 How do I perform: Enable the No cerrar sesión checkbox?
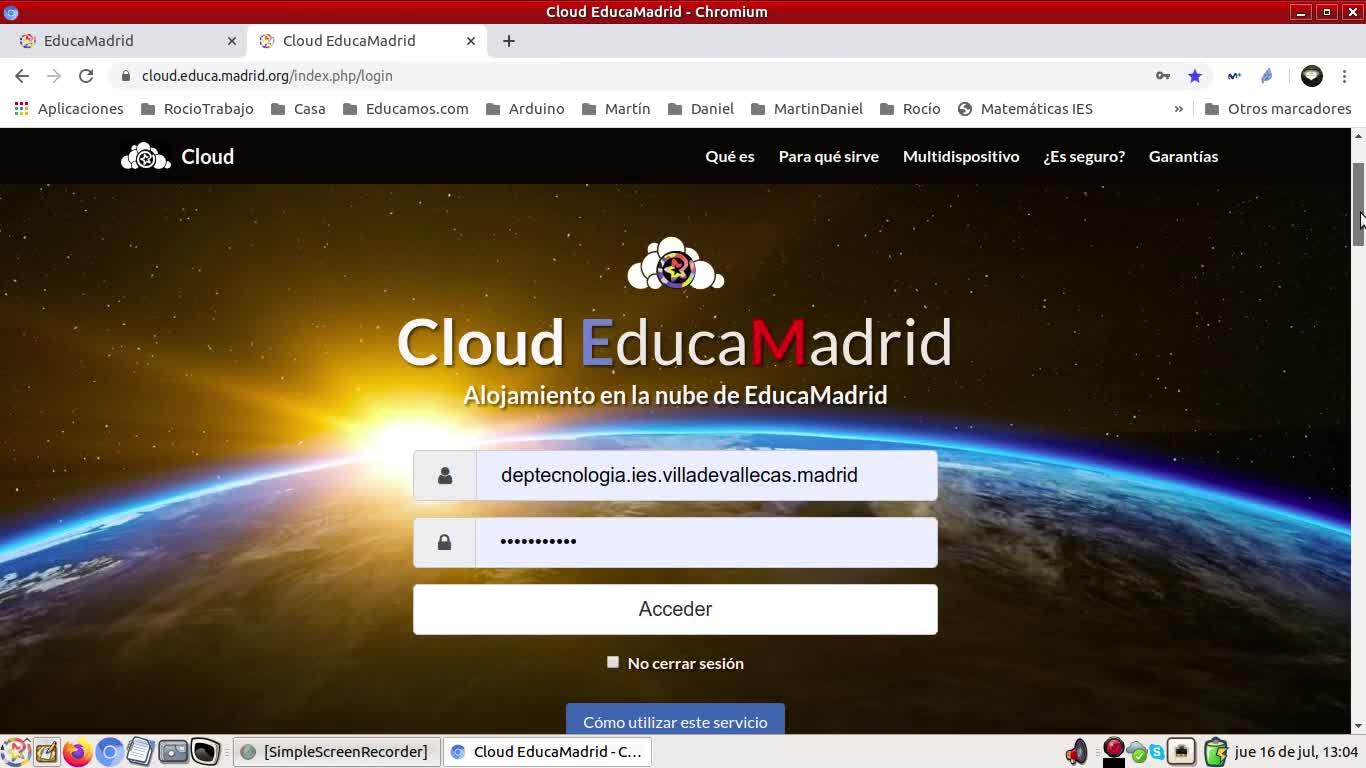[613, 662]
